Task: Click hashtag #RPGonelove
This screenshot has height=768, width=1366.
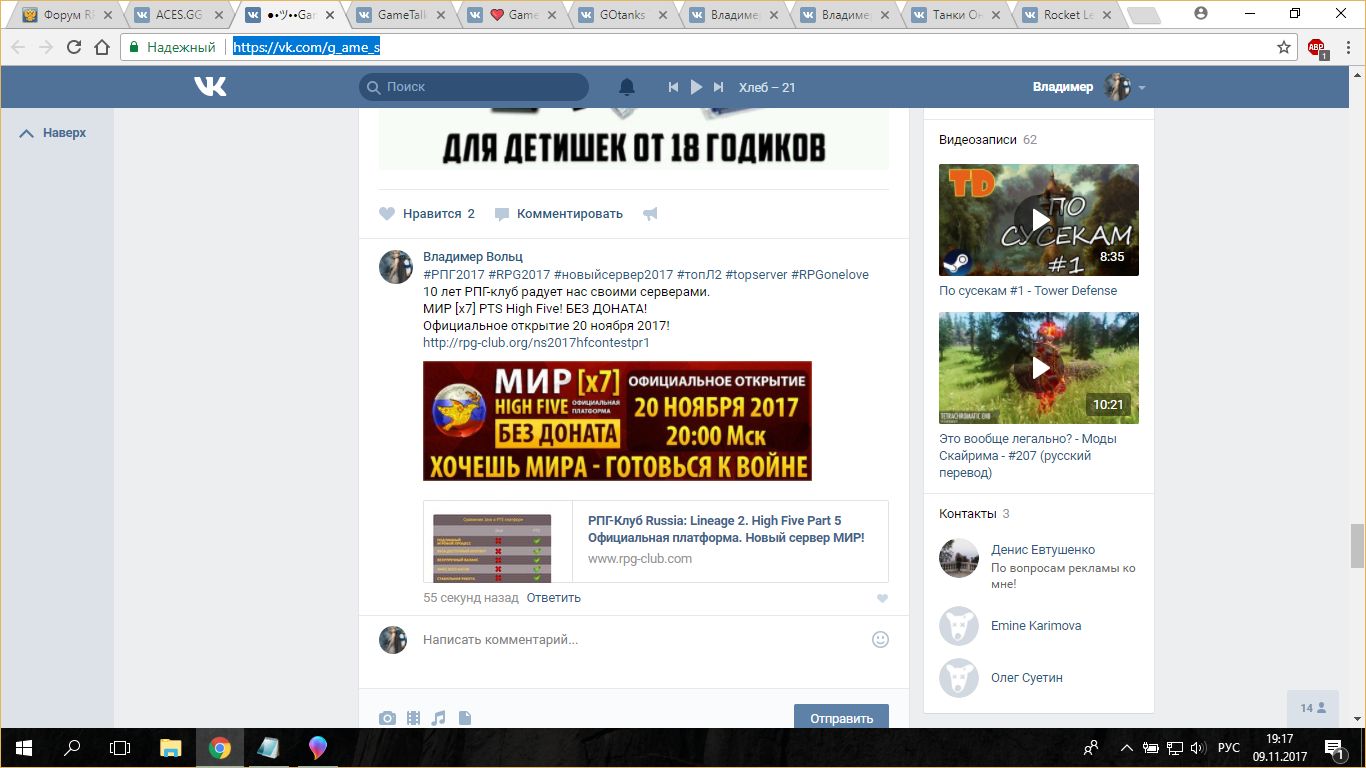Action: [830, 275]
